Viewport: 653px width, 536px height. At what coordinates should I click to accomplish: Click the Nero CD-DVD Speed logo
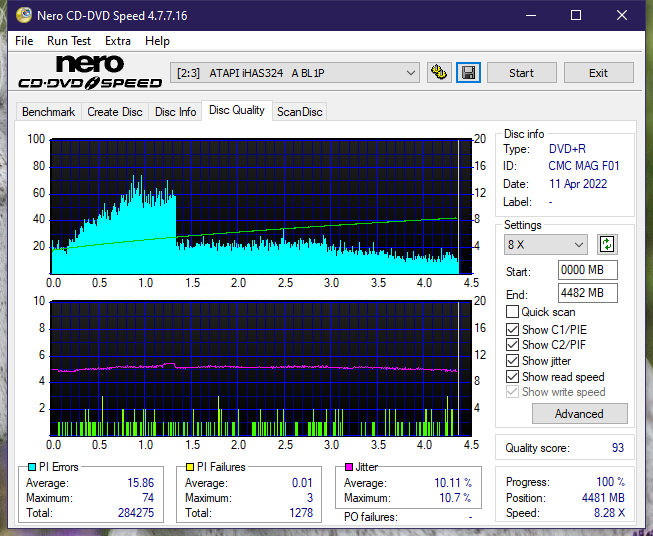[90, 72]
